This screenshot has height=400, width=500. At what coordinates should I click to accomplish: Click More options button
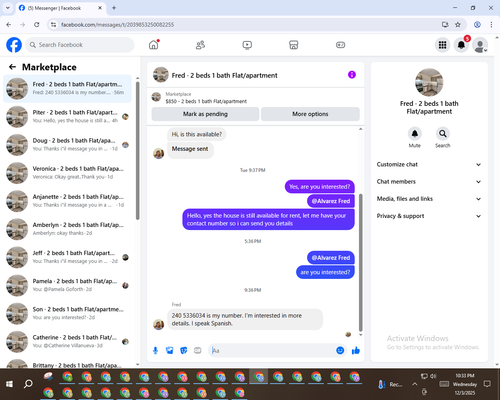pyautogui.click(x=310, y=114)
